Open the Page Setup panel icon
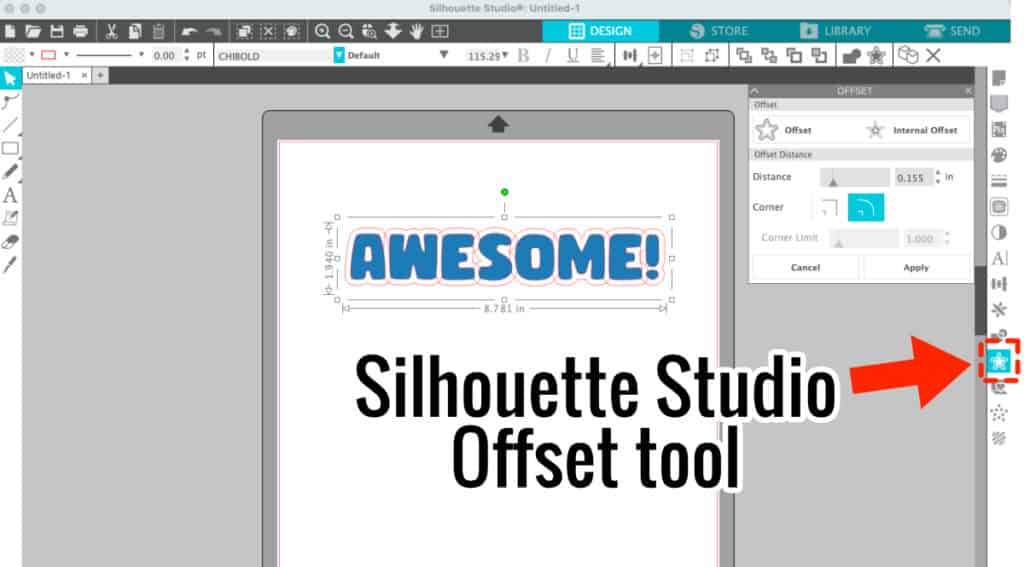 click(x=999, y=78)
